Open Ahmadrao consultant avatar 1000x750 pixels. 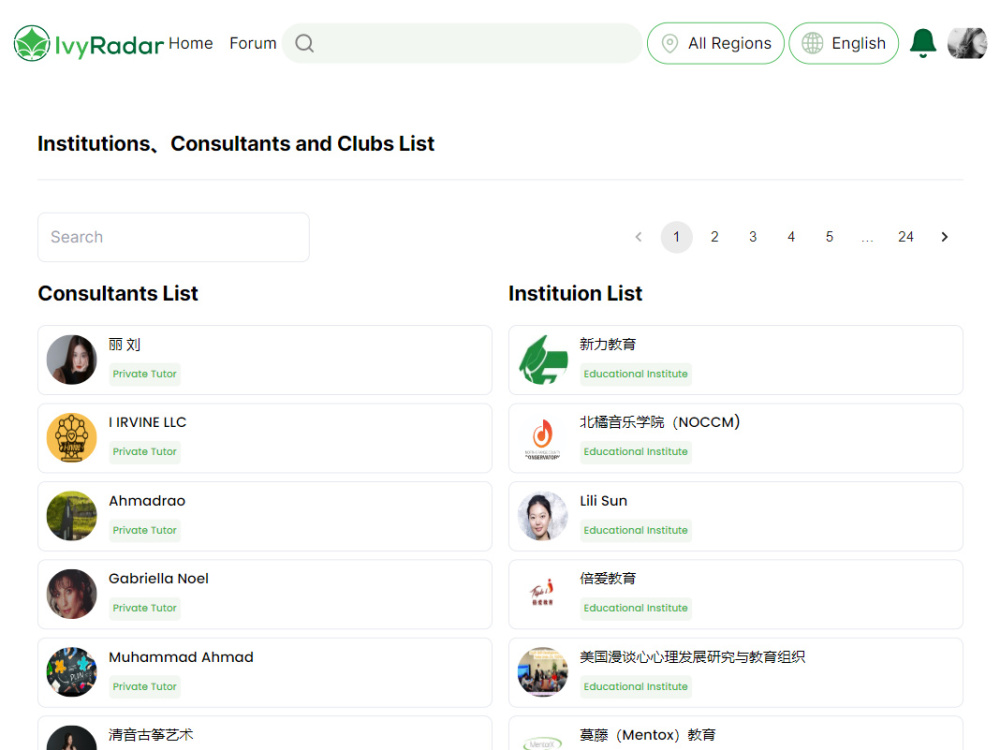72,516
